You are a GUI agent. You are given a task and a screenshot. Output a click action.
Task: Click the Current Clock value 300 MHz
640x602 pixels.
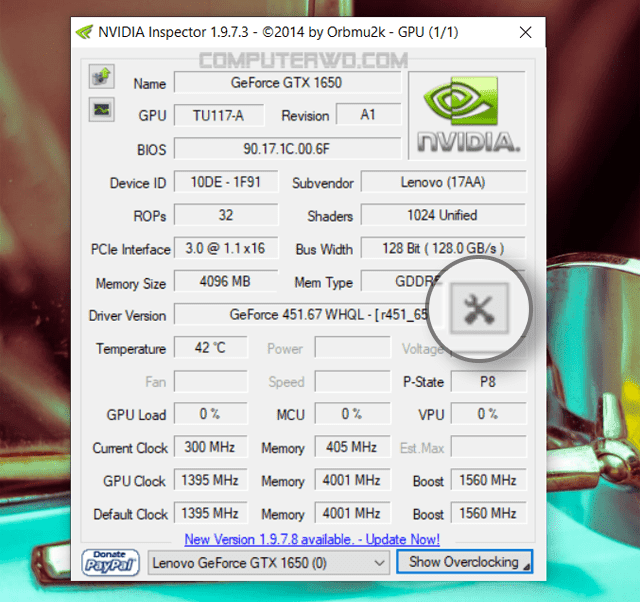(x=211, y=447)
